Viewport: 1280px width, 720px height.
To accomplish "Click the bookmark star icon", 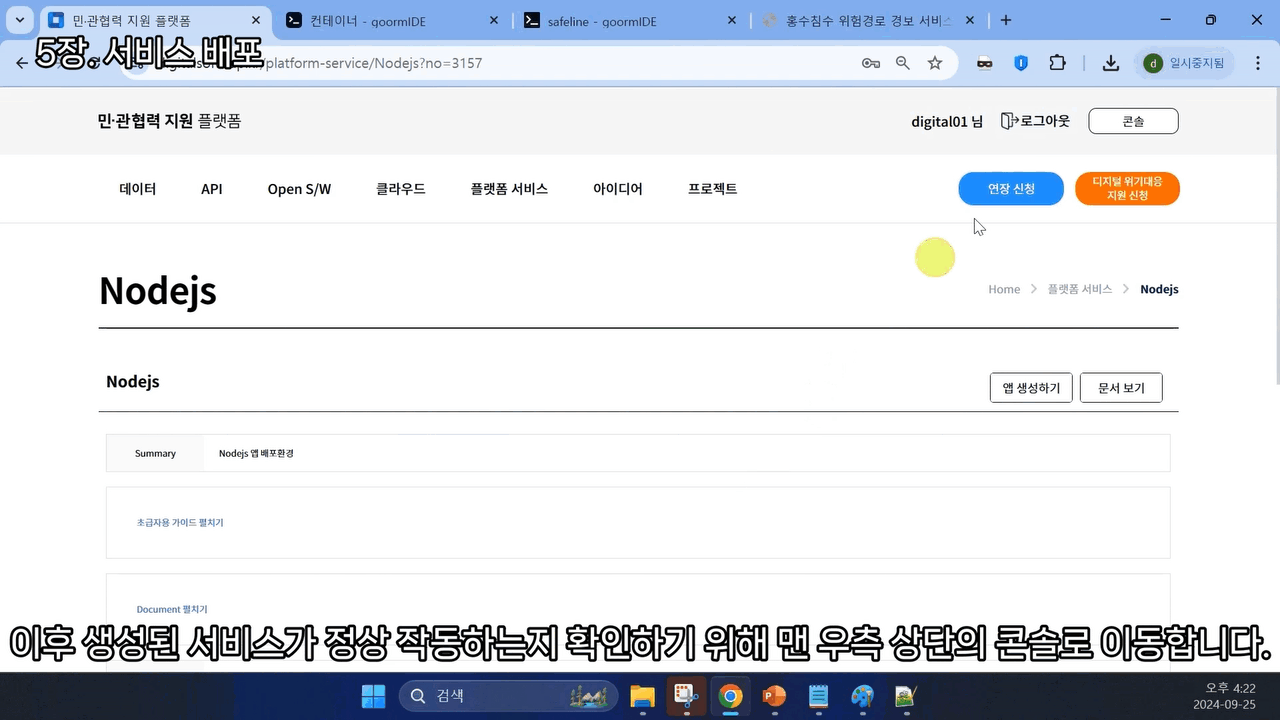I will 935,63.
